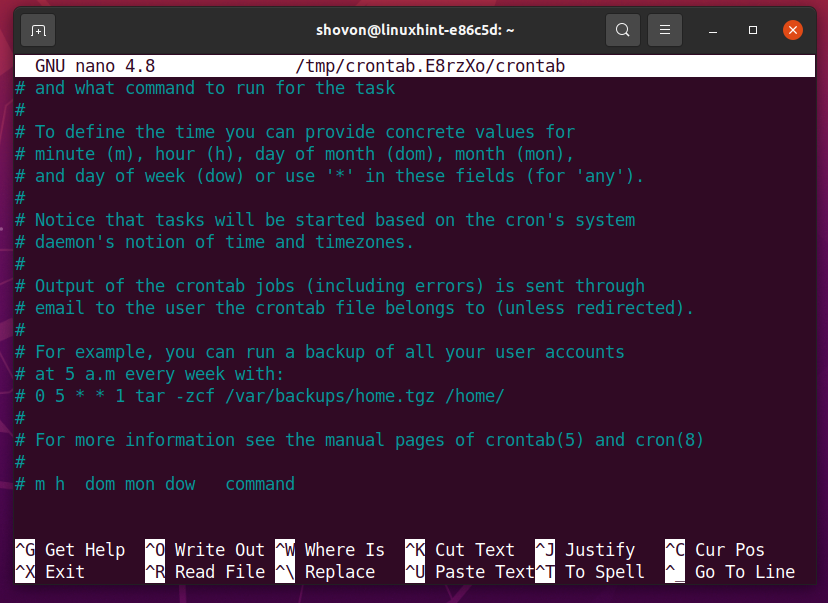Image resolution: width=828 pixels, height=603 pixels.
Task: Click the ^K Cut Text shortcut
Action: point(460,550)
